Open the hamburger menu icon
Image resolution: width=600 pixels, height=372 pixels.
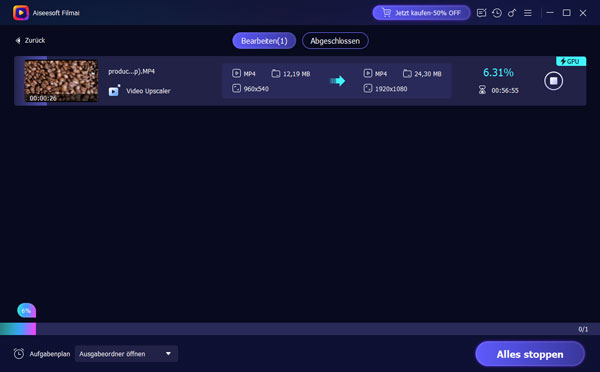coord(528,13)
